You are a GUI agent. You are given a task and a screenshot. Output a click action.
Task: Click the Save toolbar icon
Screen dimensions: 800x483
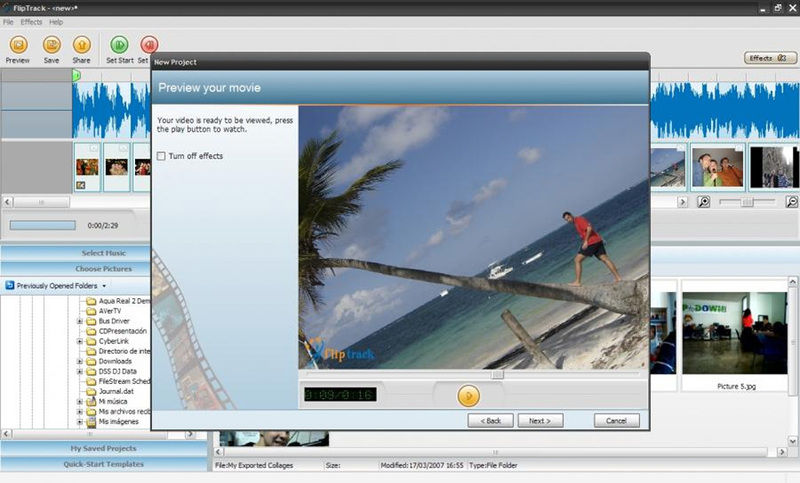(52, 45)
